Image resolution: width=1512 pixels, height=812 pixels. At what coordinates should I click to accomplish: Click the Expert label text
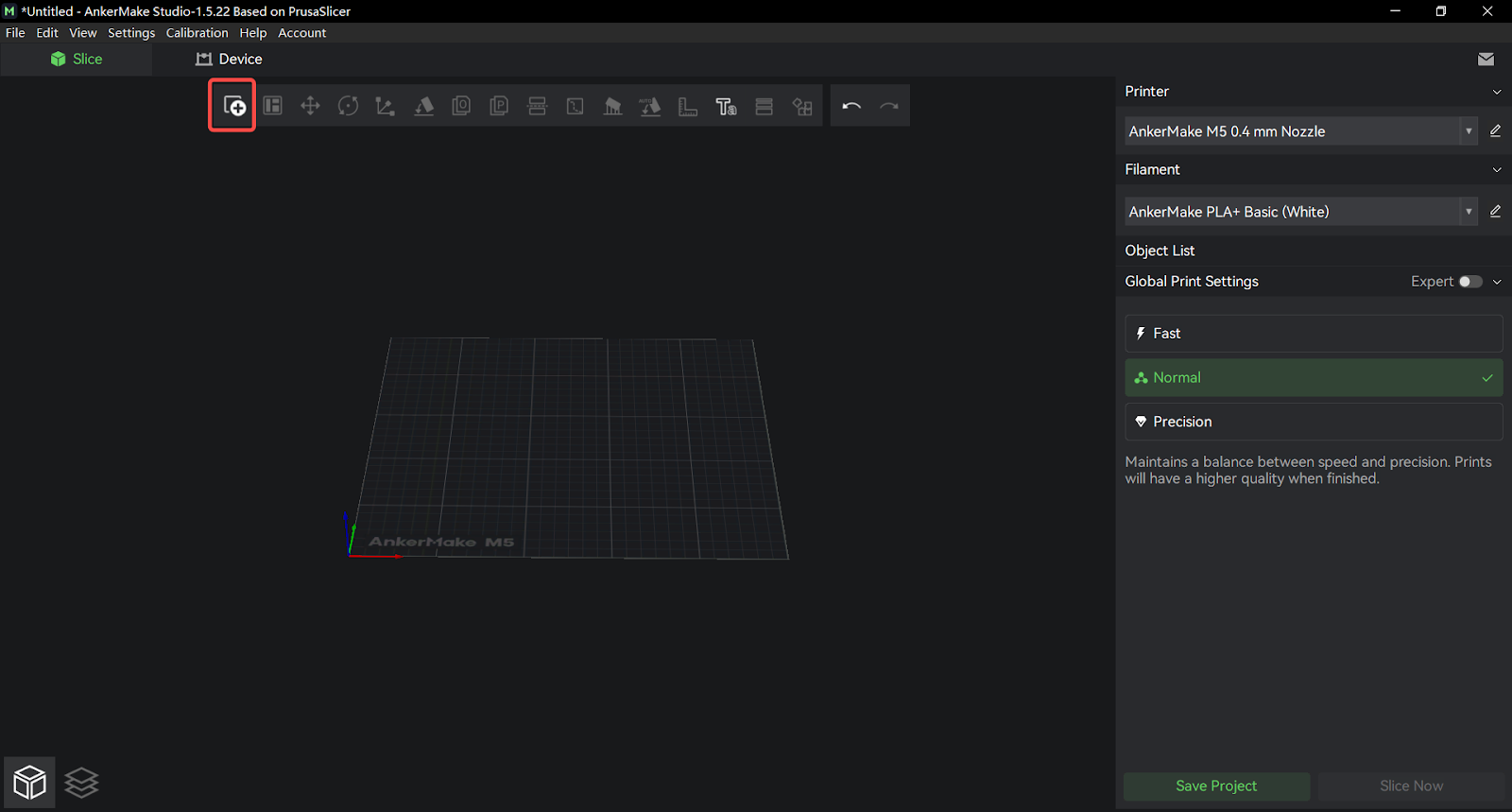click(x=1432, y=282)
